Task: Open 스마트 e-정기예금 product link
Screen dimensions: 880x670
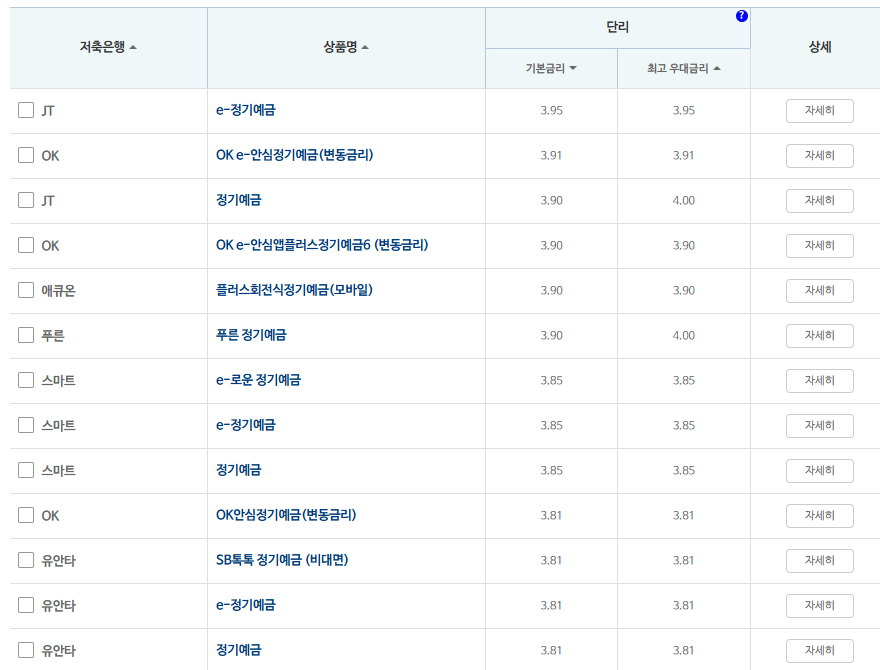Action: click(246, 425)
